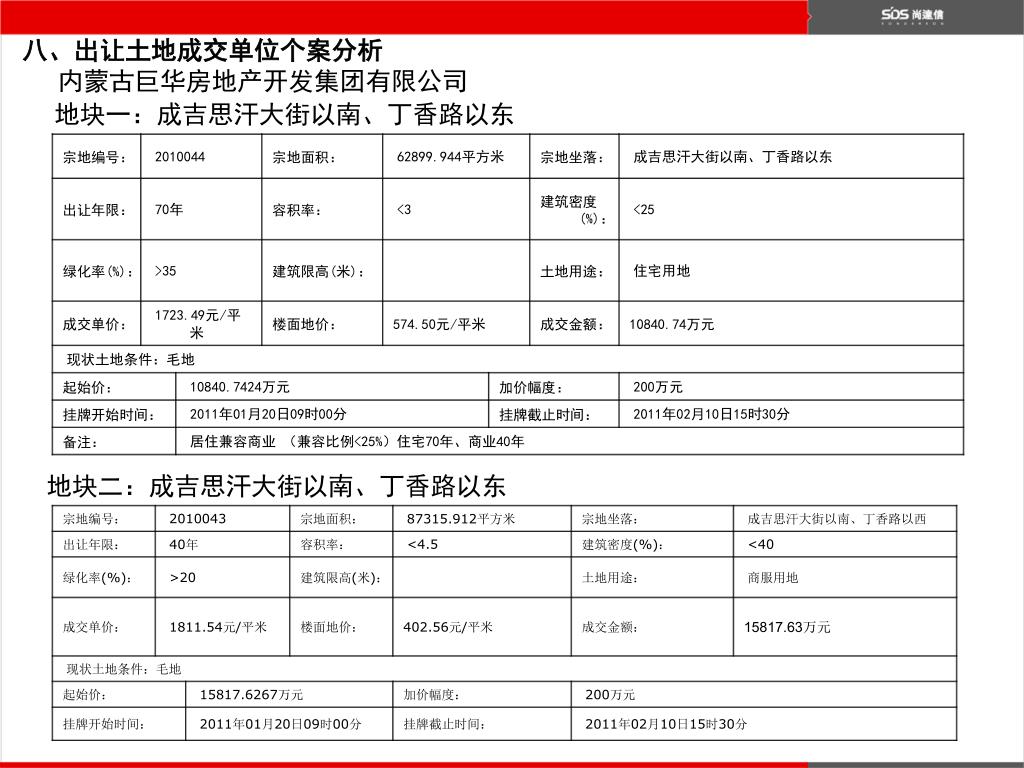Click the 楼面地价 label in the first table

[x=304, y=325]
